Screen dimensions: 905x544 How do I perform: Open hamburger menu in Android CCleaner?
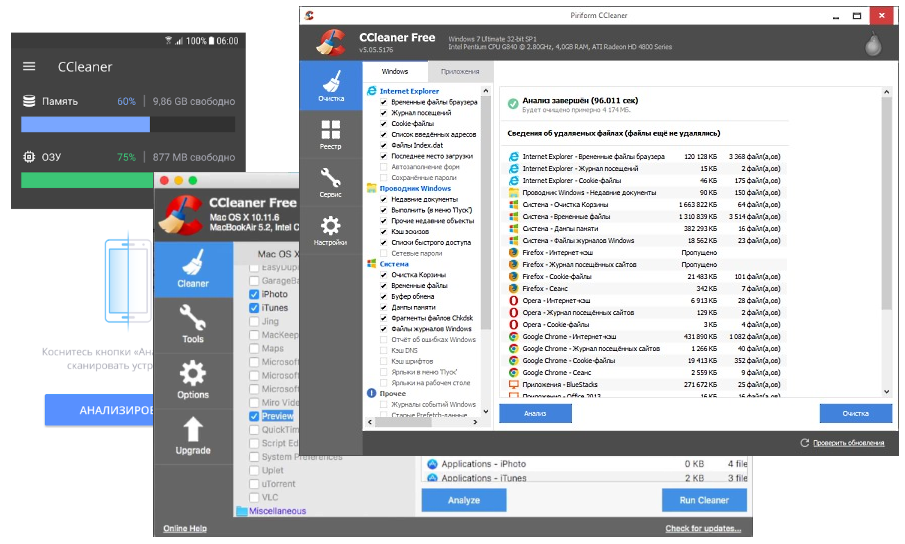[29, 66]
